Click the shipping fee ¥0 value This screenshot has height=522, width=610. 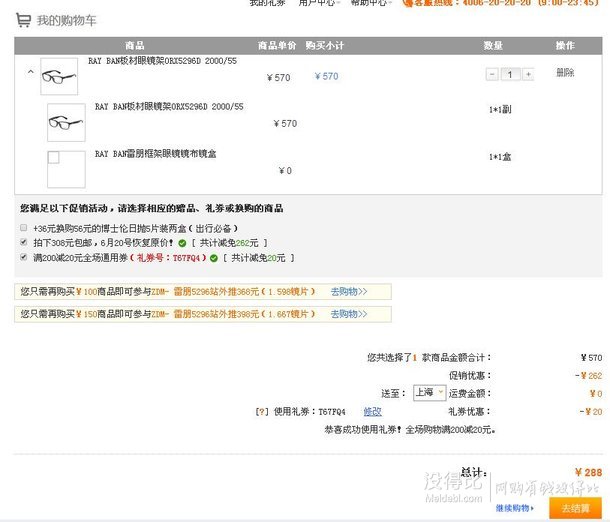[x=596, y=394]
